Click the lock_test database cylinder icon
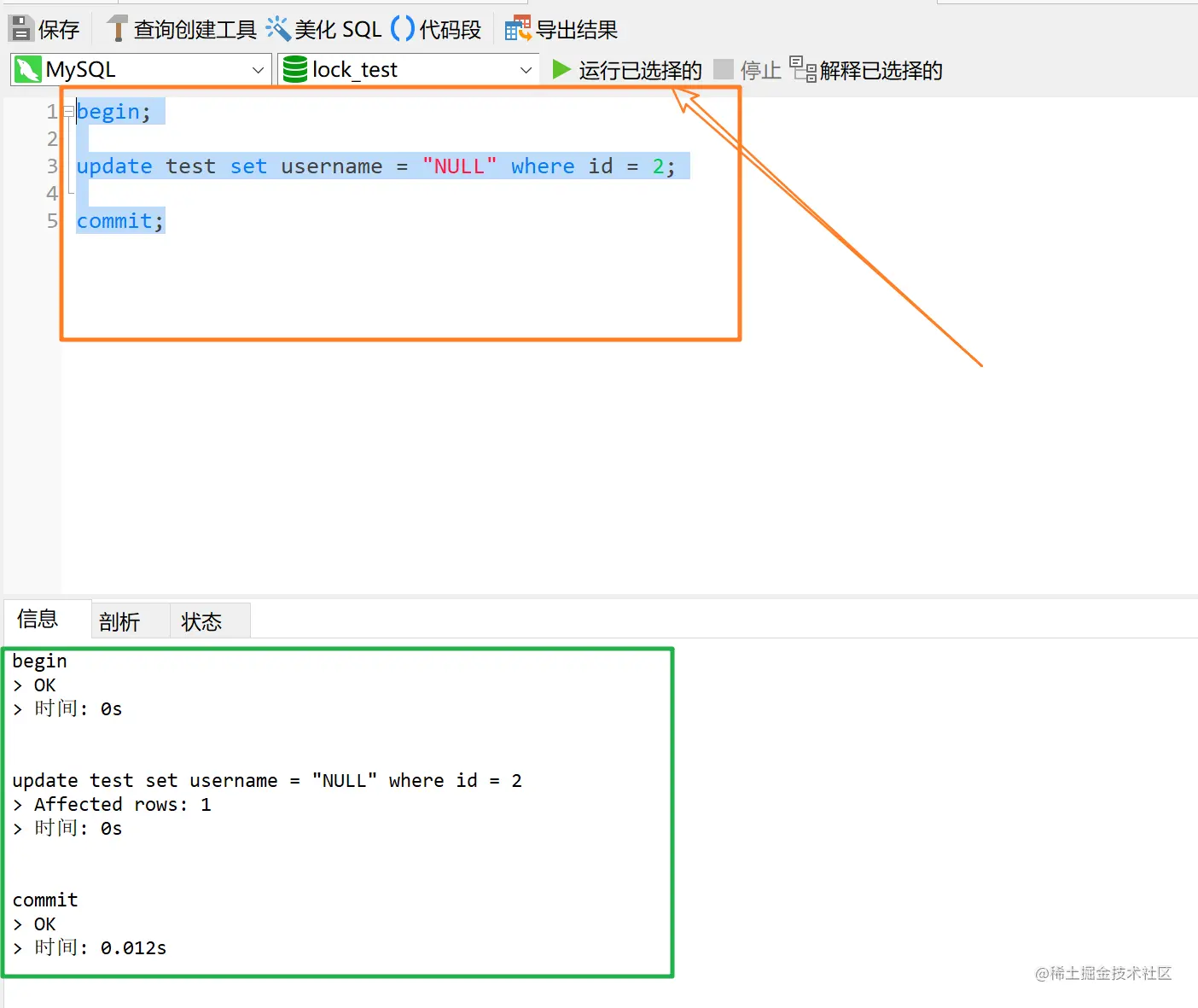This screenshot has width=1198, height=1008. [x=295, y=69]
